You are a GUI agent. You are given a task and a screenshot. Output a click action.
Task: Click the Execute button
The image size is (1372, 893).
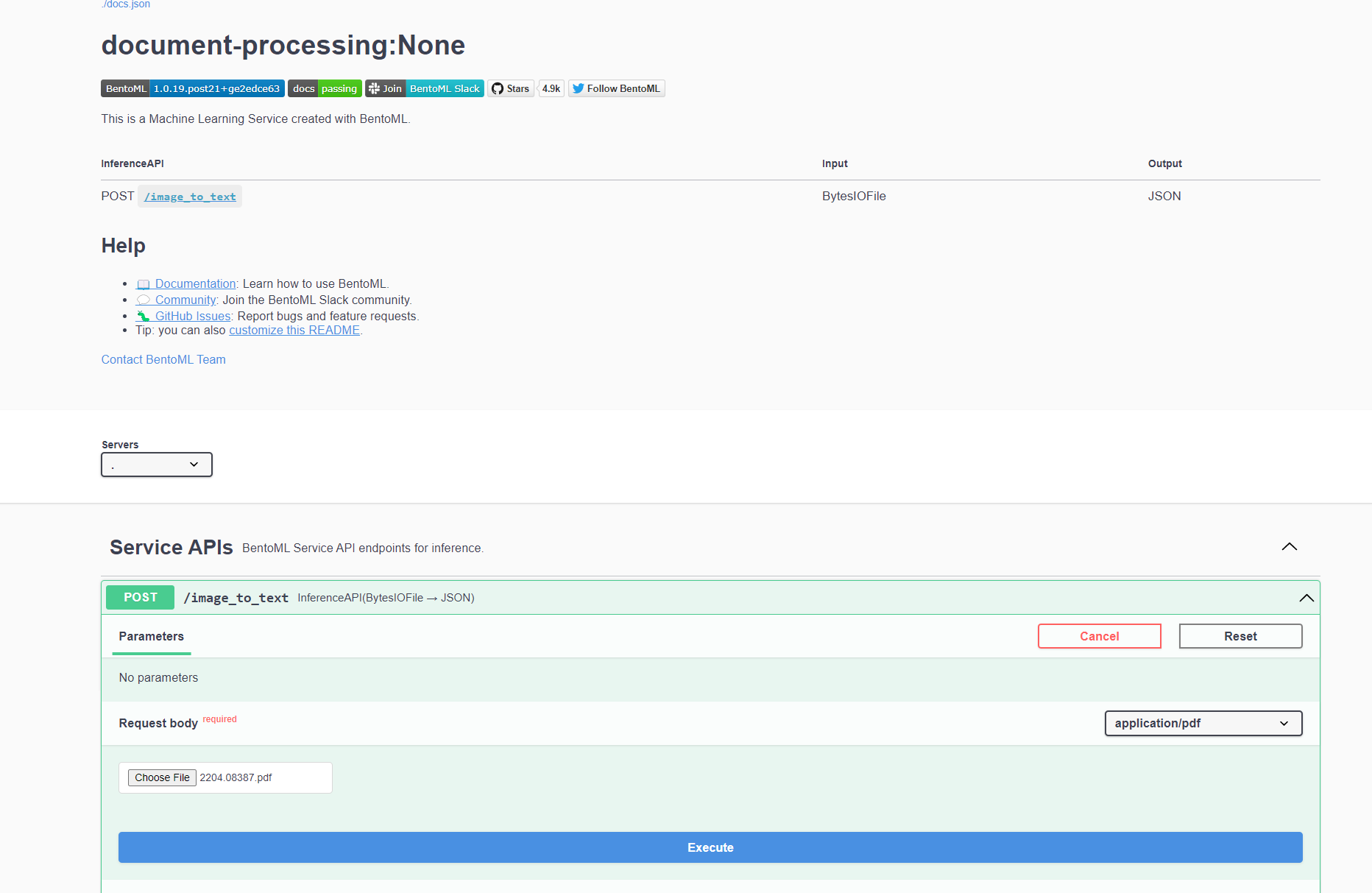(x=710, y=847)
